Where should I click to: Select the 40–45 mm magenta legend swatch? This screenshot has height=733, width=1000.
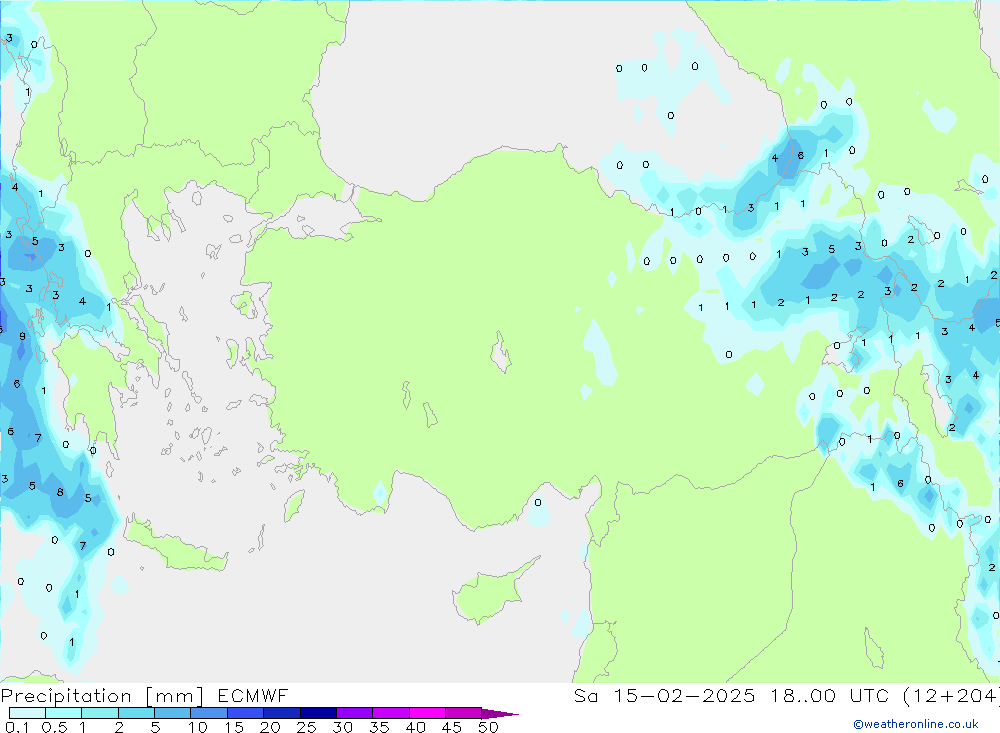tap(427, 713)
